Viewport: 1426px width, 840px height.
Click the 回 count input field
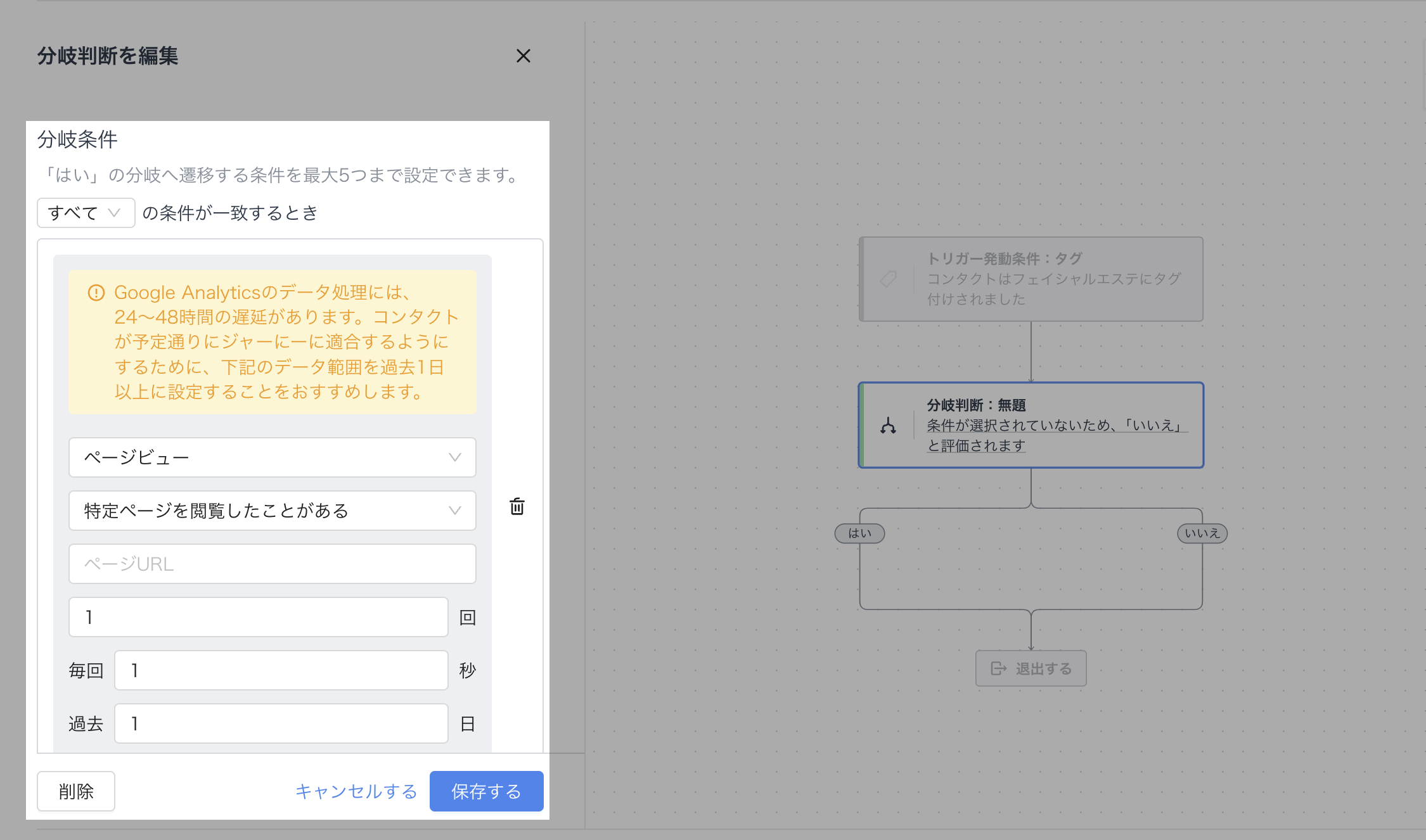point(258,617)
